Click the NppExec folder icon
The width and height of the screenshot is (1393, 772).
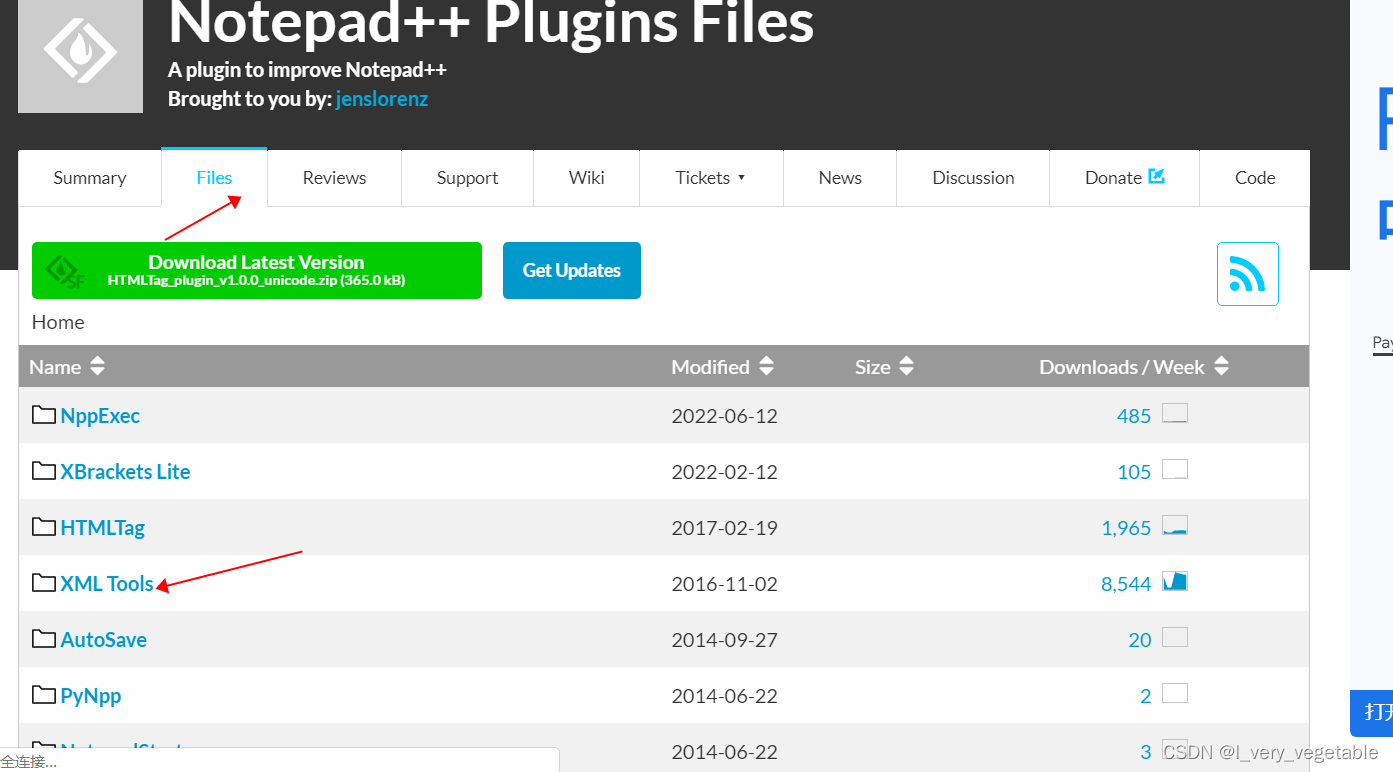43,415
